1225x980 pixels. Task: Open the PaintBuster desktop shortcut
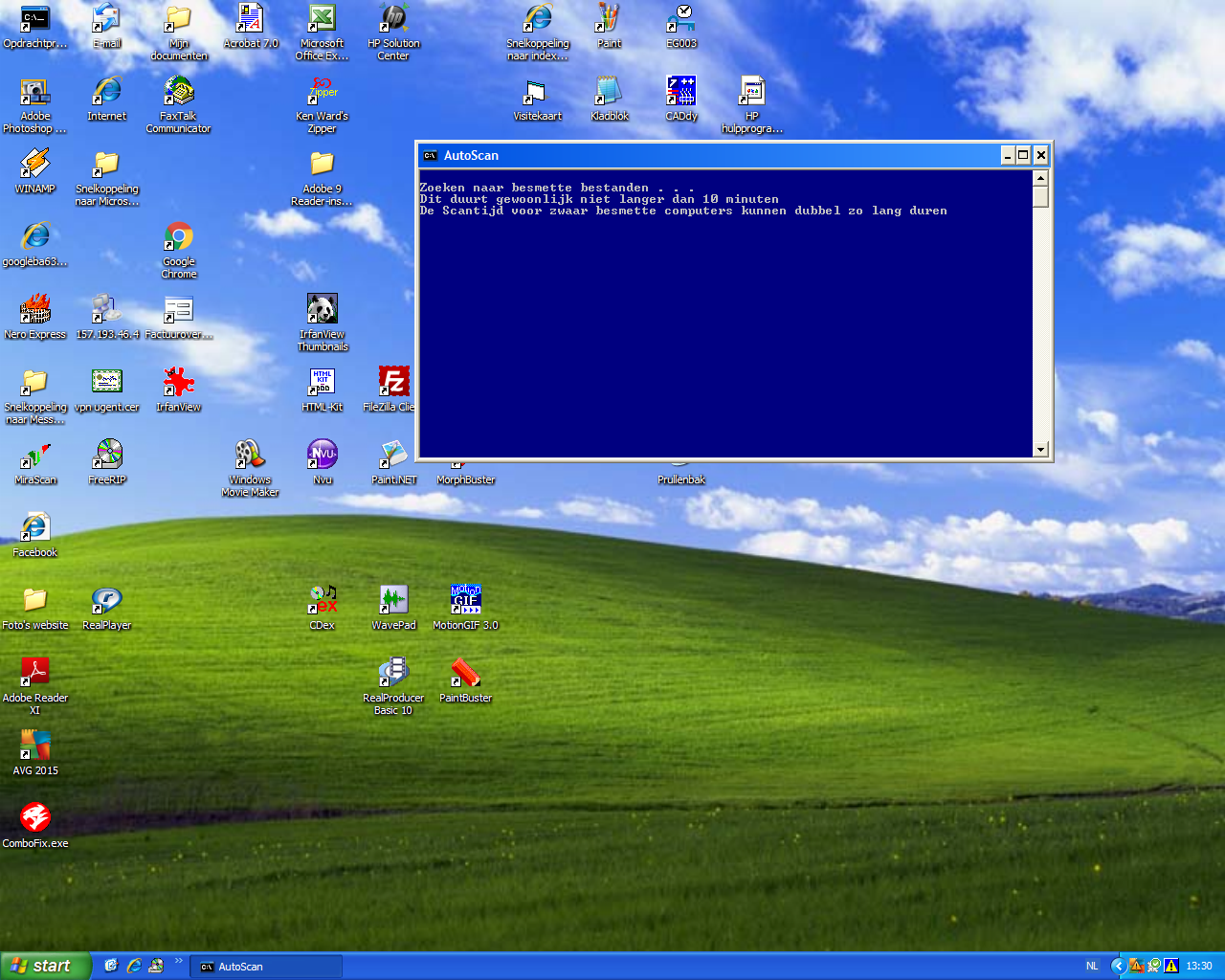[466, 681]
